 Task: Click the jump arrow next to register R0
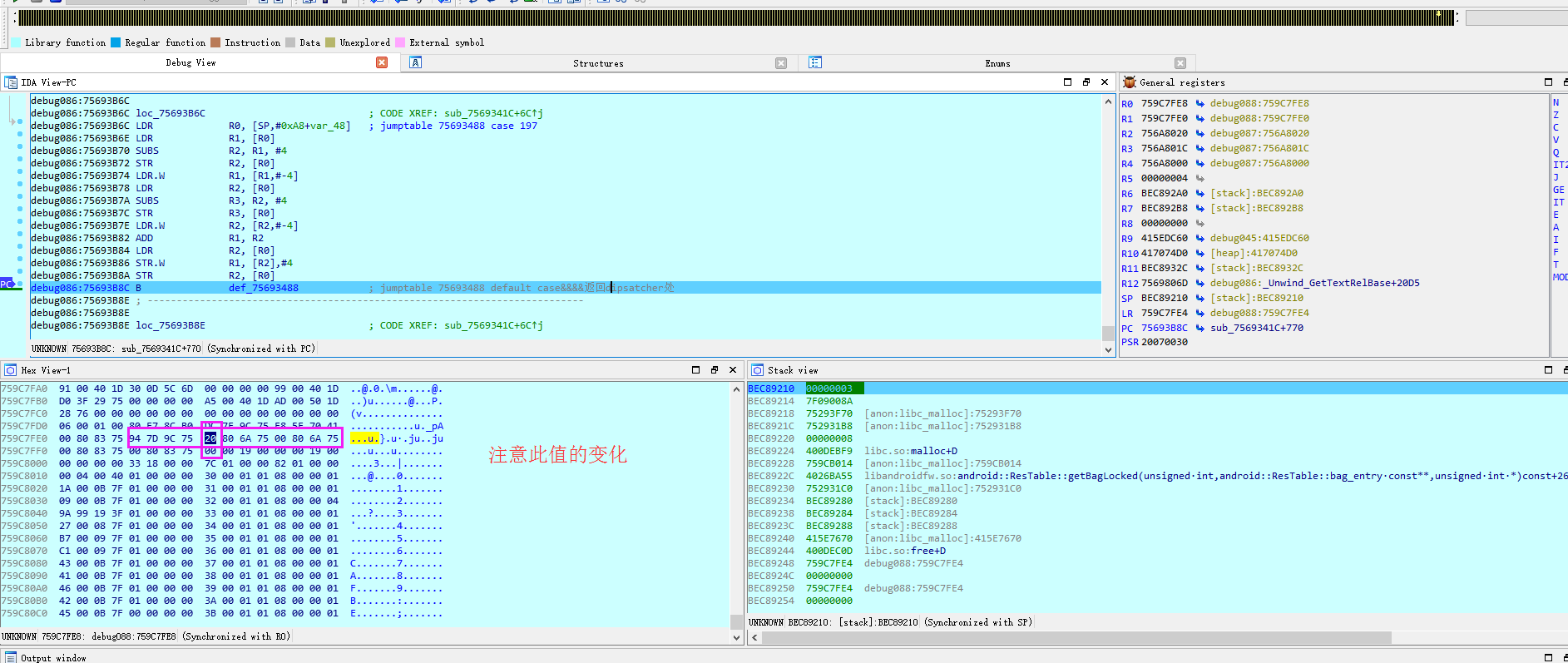coord(1200,104)
